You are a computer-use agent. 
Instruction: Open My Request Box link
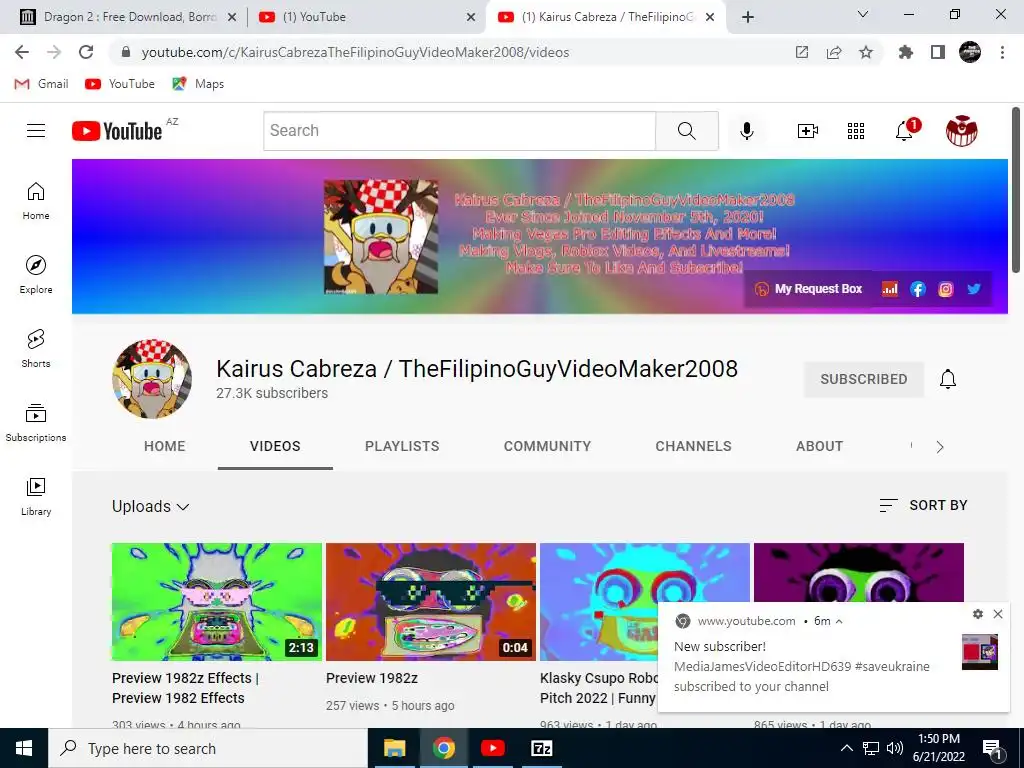tap(808, 289)
